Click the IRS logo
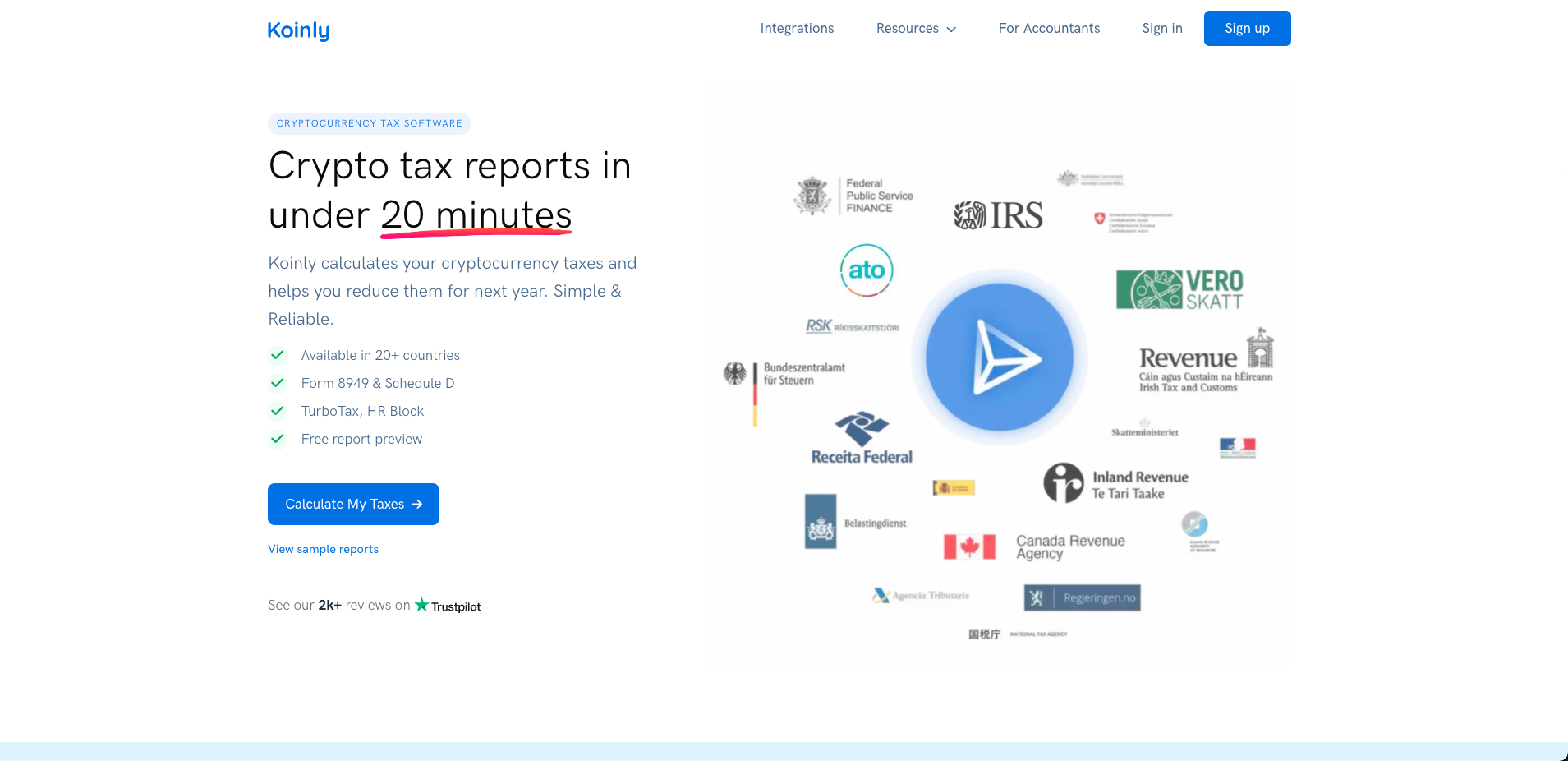This screenshot has width=1568, height=761. [998, 215]
